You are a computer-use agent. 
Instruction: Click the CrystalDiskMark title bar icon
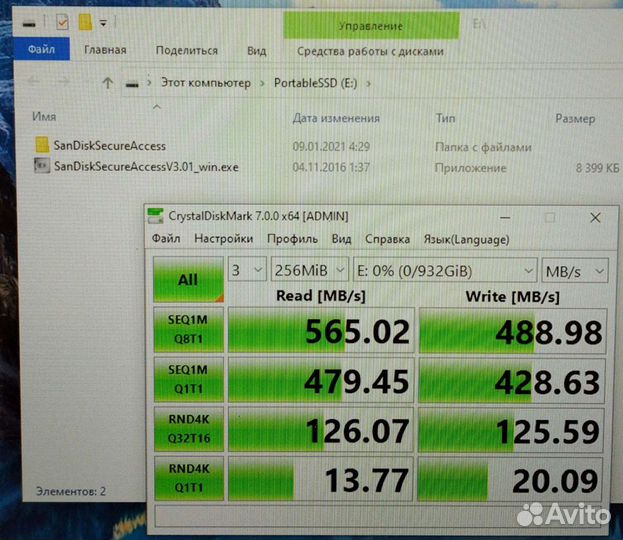point(155,215)
